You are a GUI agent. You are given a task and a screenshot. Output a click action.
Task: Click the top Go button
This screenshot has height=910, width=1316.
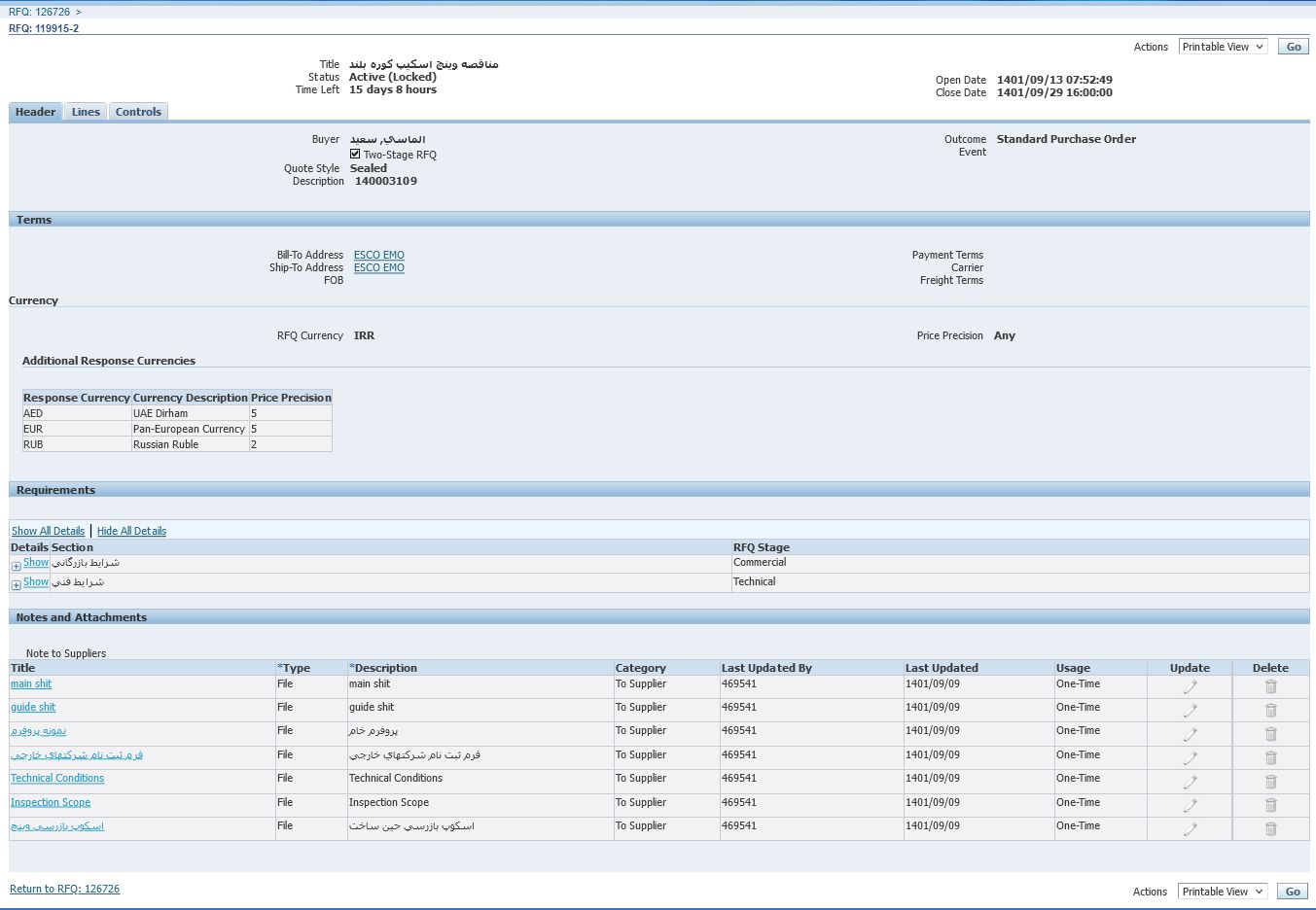pos(1294,47)
